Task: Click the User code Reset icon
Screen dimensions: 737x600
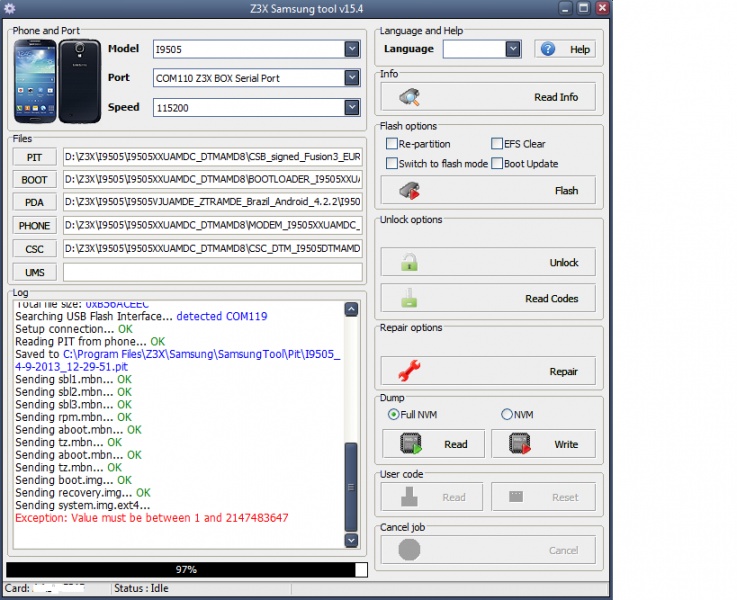Action: (516, 497)
